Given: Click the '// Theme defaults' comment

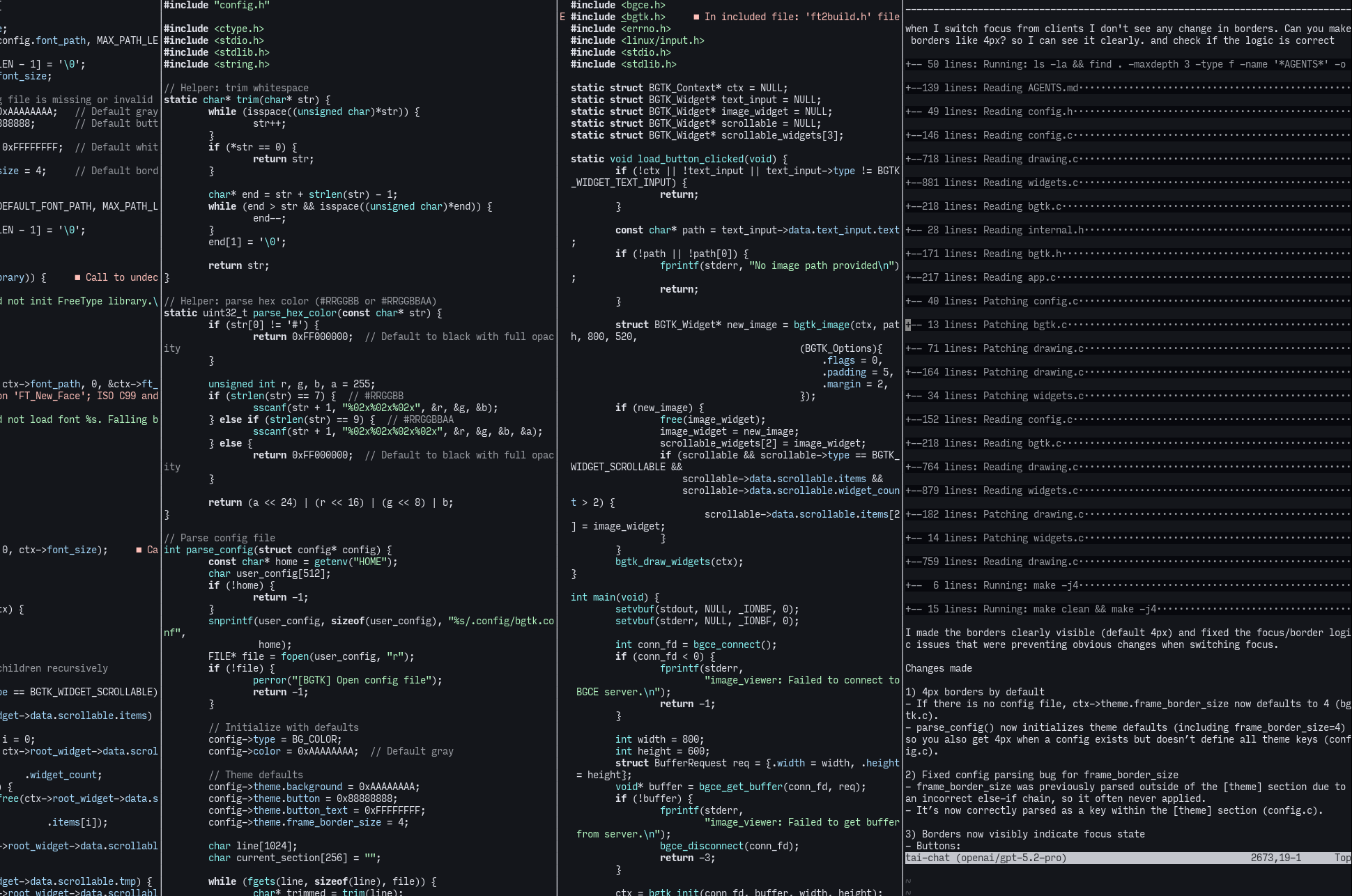Looking at the screenshot, I should tap(256, 775).
